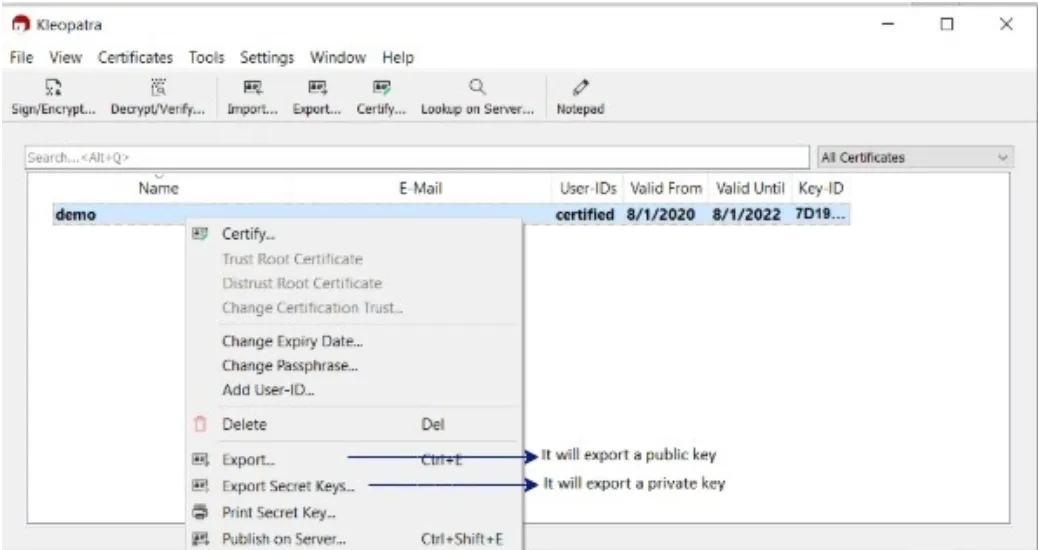Open the File menu

(x=21, y=58)
